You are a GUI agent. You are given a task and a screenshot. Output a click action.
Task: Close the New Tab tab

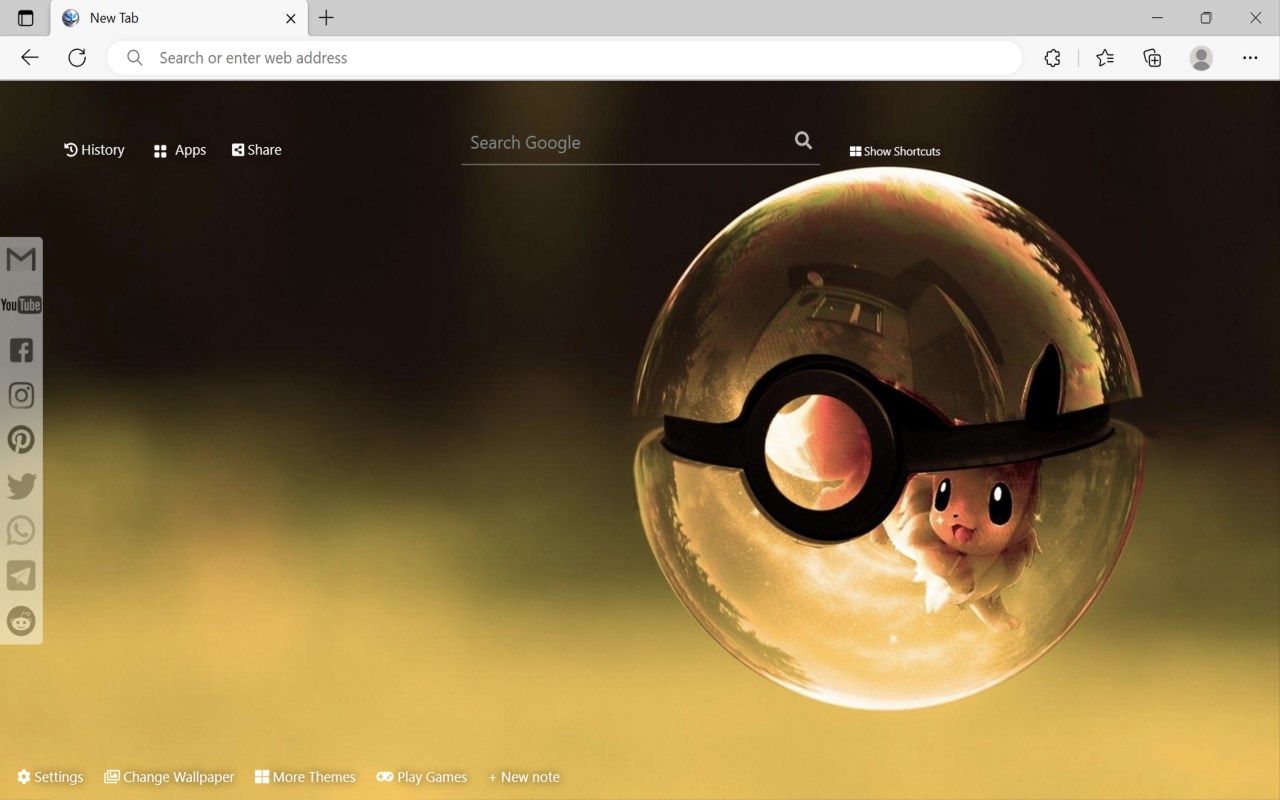tap(291, 18)
